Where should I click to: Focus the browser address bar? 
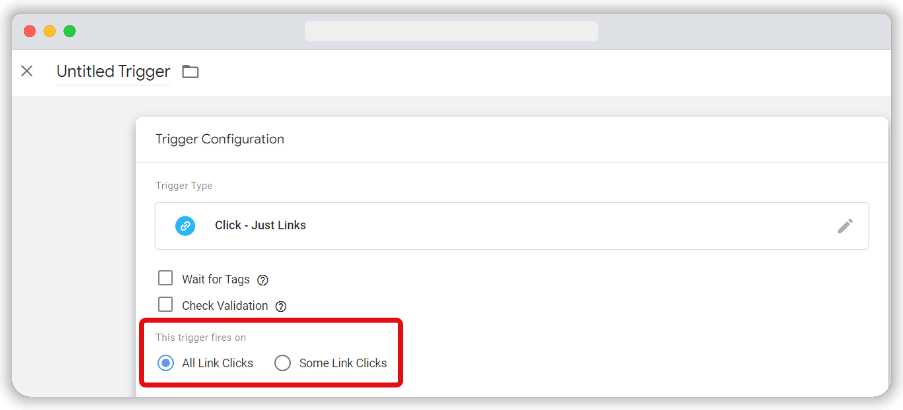click(451, 31)
